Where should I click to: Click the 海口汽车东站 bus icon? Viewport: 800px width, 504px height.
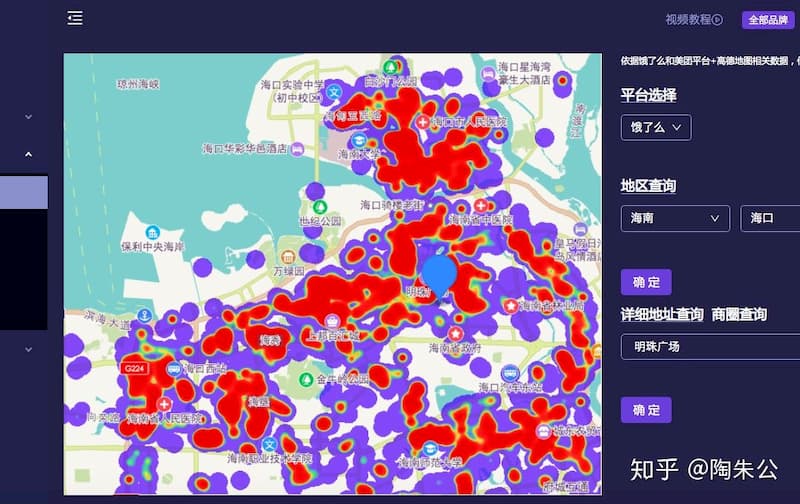point(510,373)
